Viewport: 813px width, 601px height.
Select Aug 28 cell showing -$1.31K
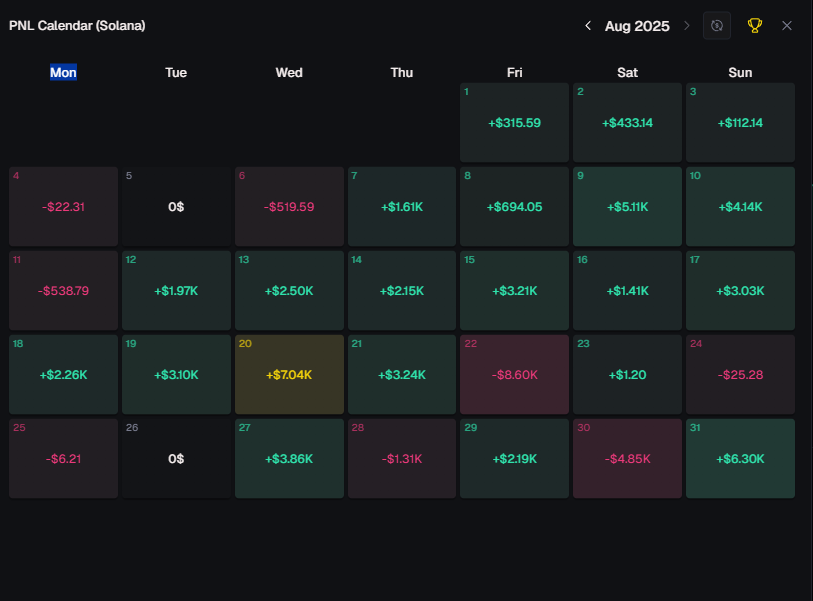tap(402, 458)
